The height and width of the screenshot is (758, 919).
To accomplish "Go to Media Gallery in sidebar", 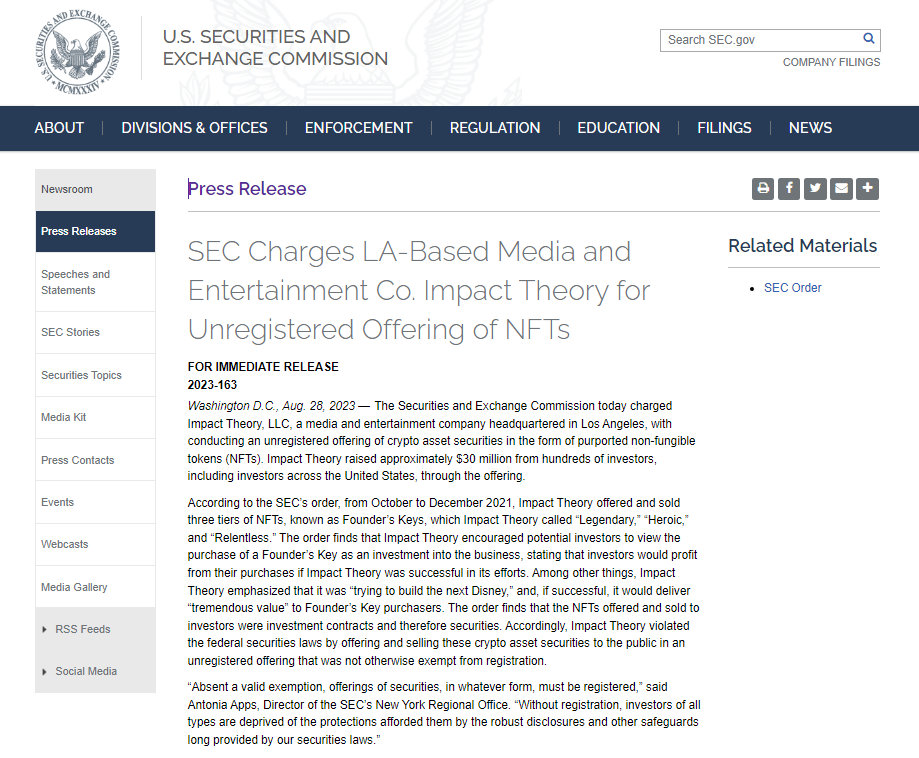I will tap(74, 587).
